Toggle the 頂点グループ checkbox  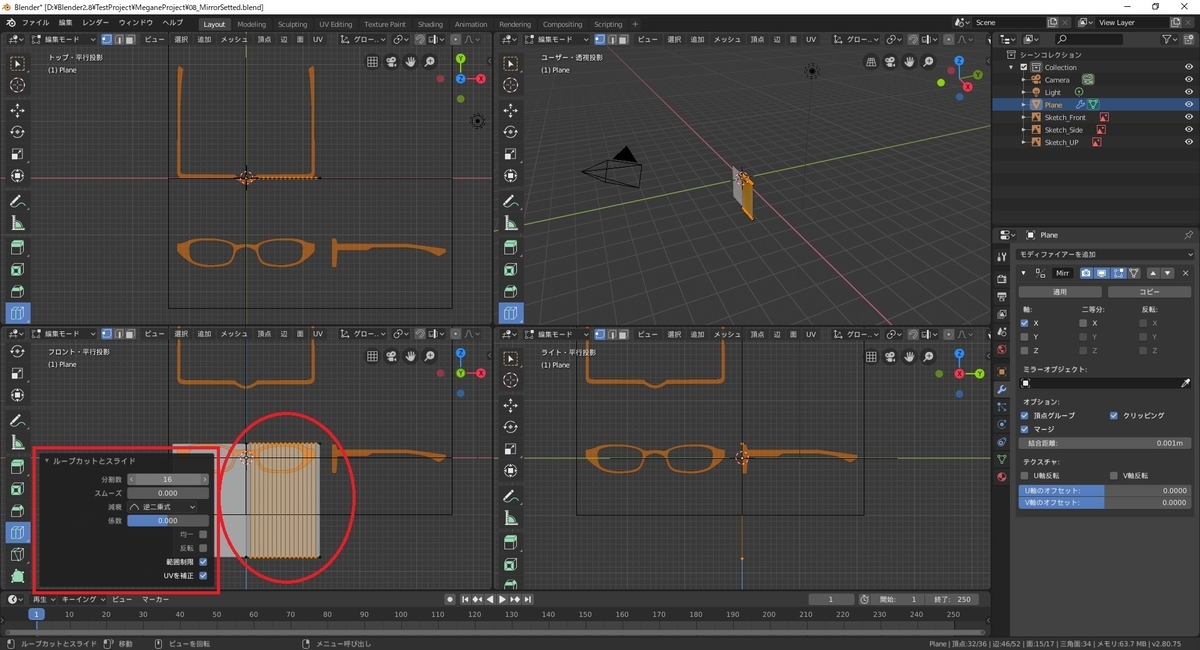(x=1025, y=415)
